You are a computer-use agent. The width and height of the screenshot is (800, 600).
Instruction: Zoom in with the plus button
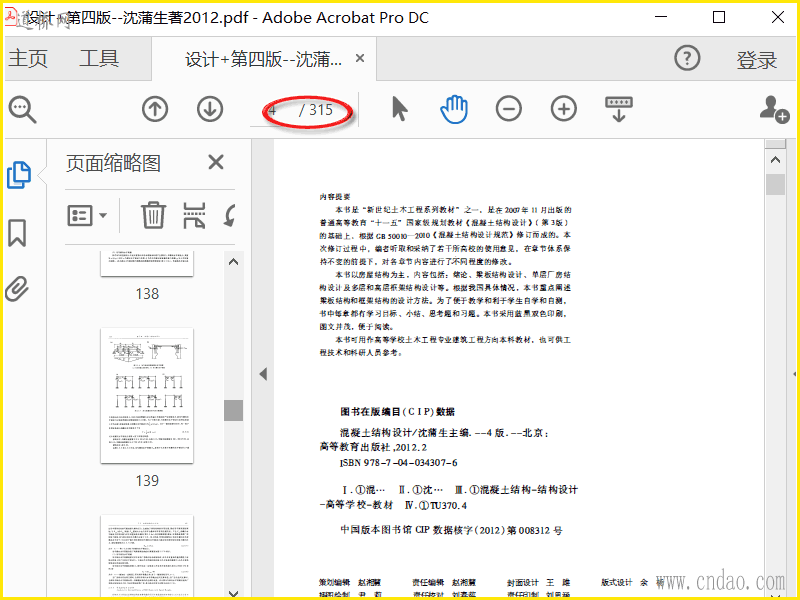(564, 109)
